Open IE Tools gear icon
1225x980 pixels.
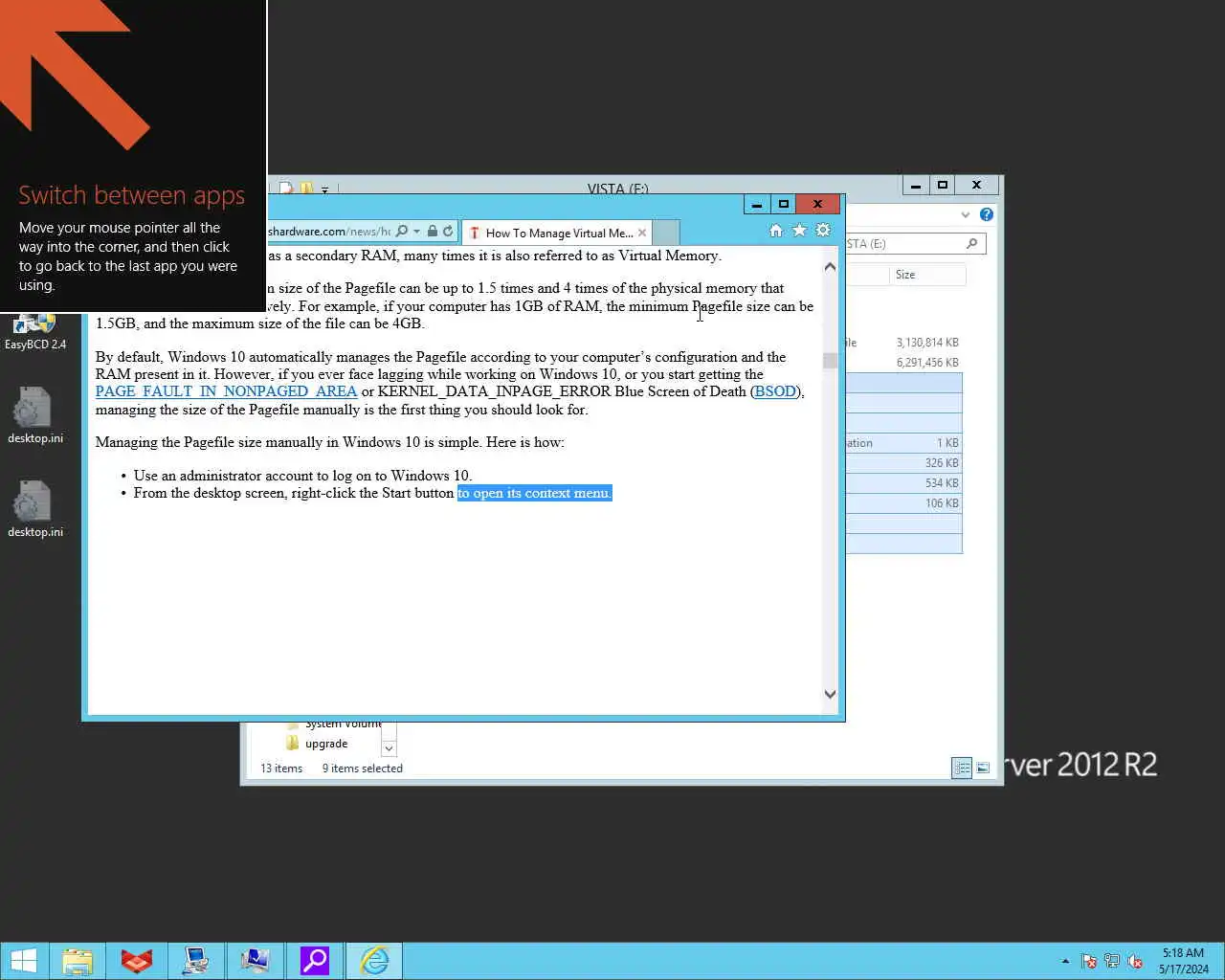[823, 231]
